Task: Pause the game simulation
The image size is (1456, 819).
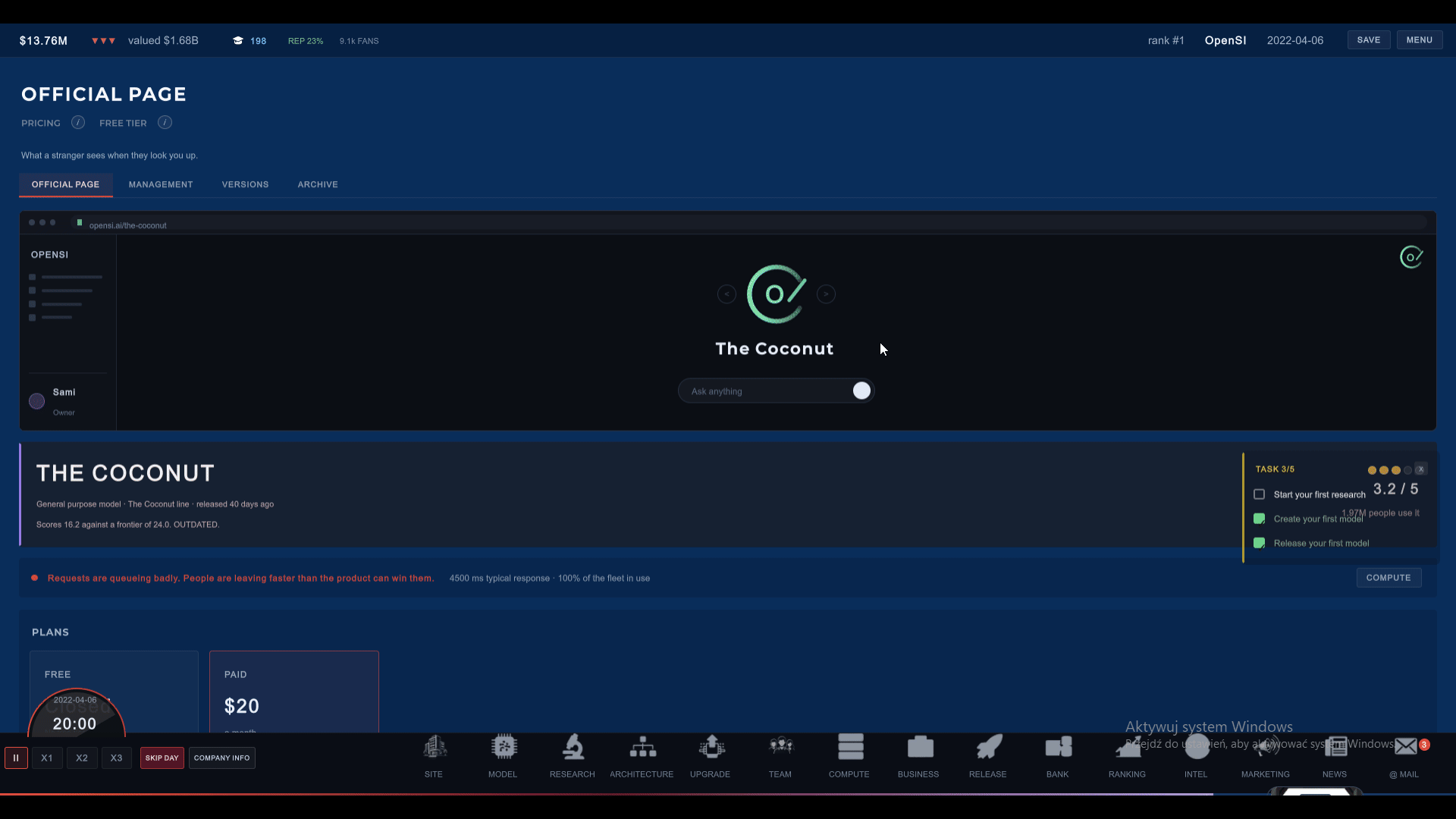Action: [x=16, y=758]
